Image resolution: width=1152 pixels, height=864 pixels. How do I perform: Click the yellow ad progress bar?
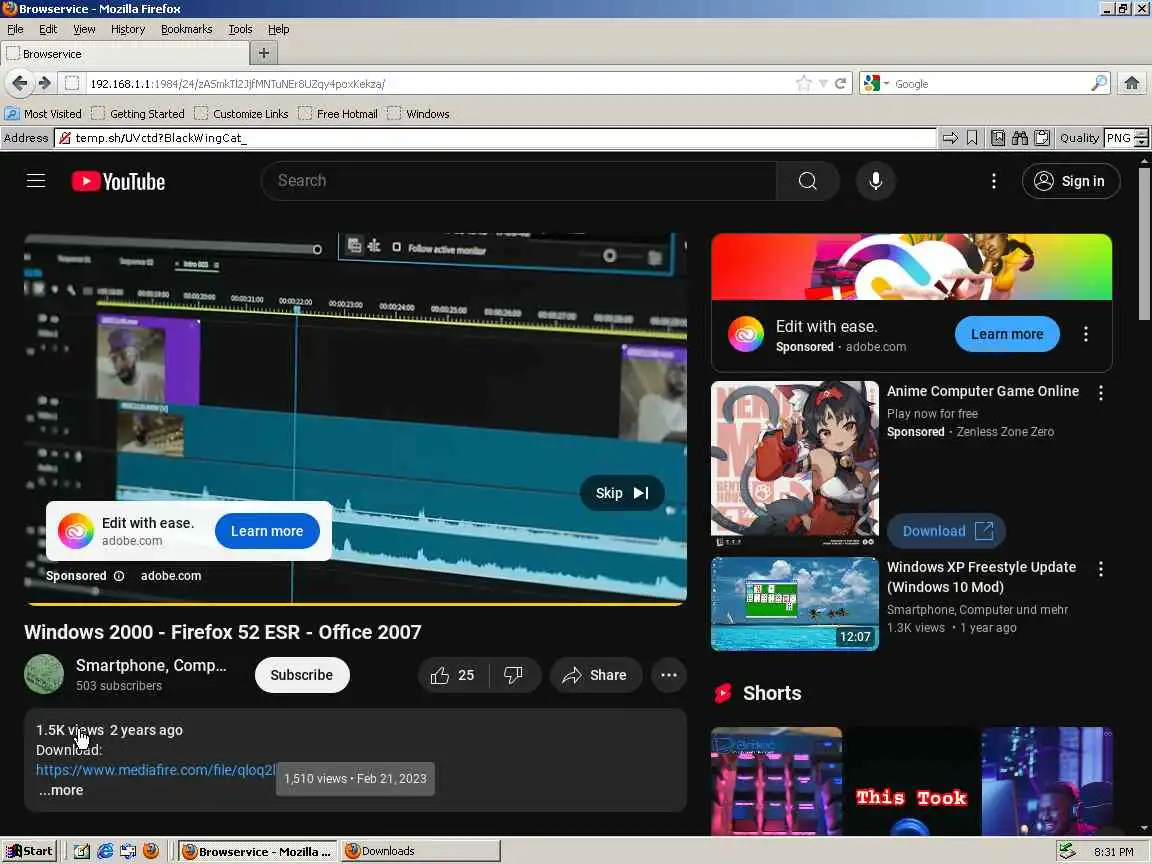(356, 604)
